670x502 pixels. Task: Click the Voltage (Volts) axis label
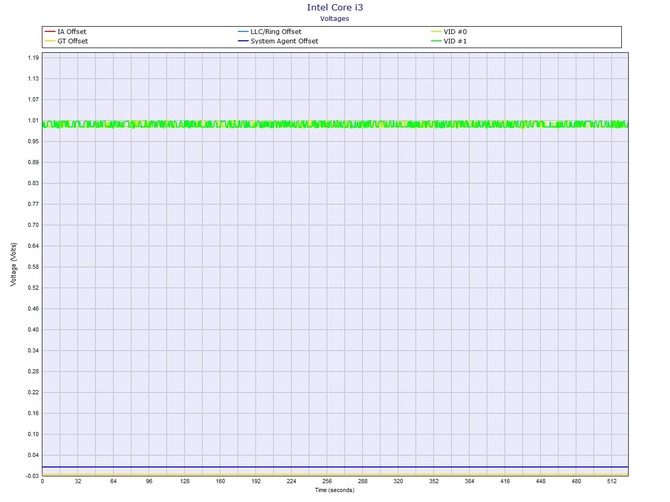click(x=14, y=264)
